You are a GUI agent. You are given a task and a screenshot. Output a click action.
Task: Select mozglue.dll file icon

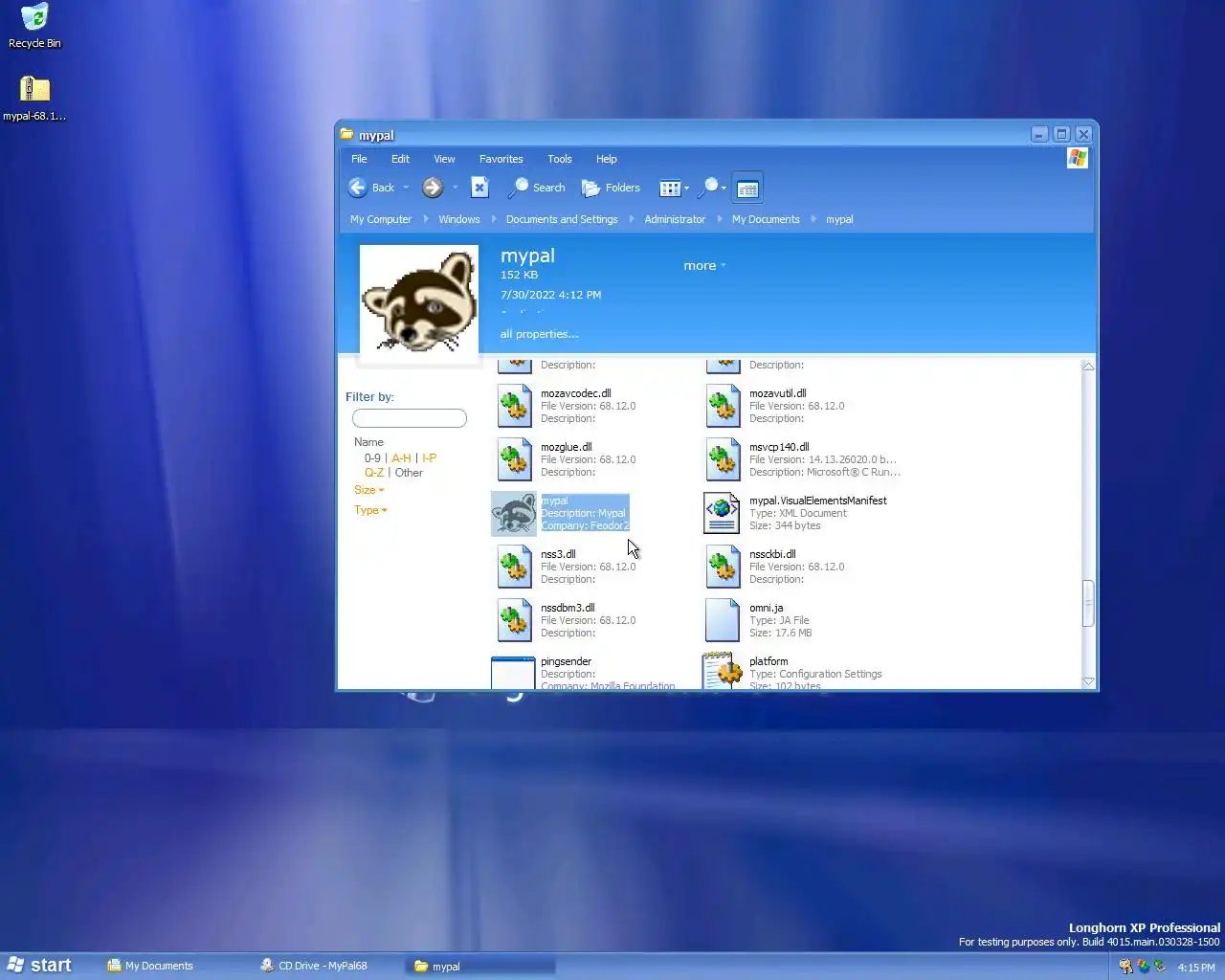click(x=514, y=459)
